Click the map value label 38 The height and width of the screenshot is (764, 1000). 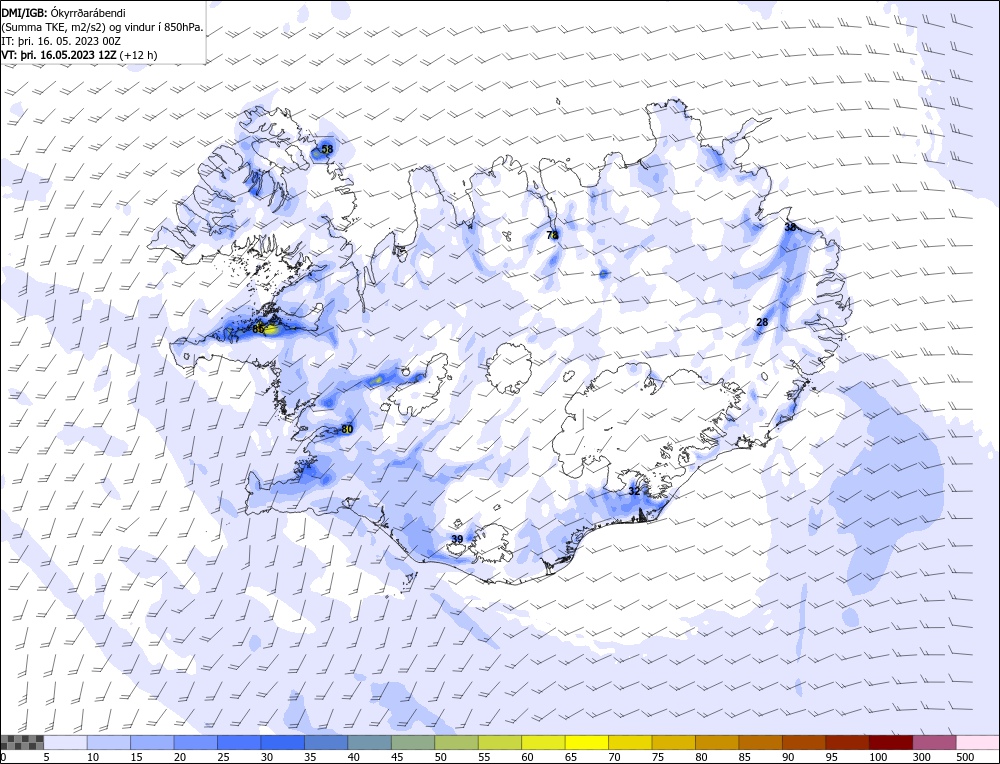tap(790, 227)
